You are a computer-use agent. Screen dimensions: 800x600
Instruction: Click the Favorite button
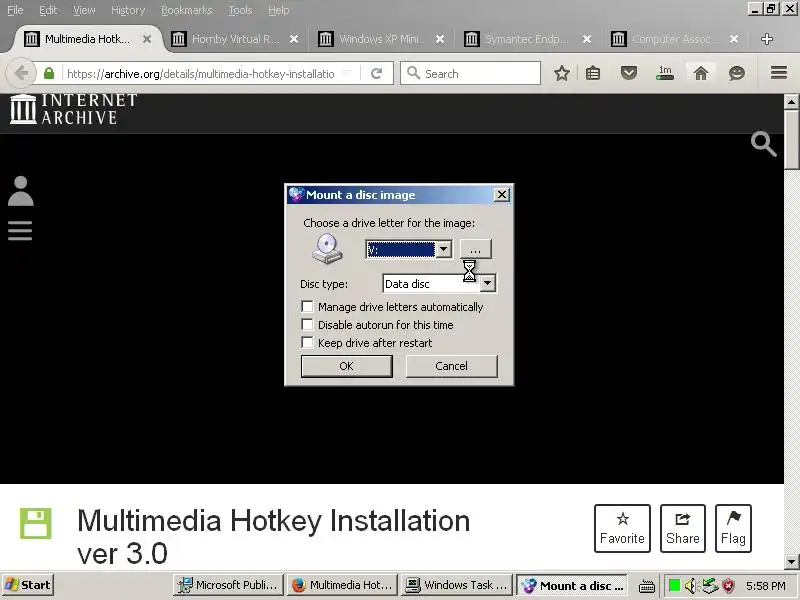coord(622,528)
